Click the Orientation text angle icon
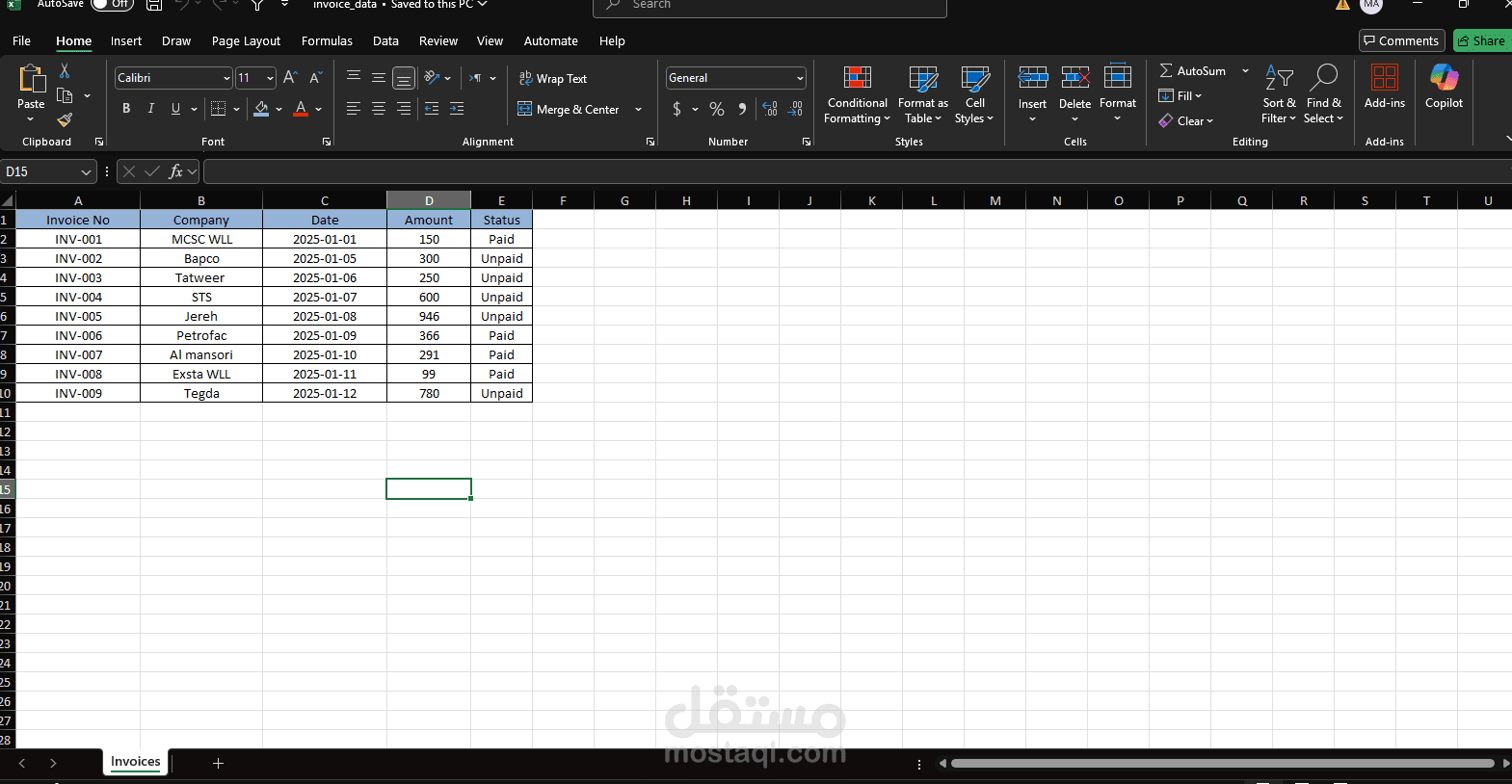This screenshot has width=1512, height=784. pyautogui.click(x=432, y=78)
